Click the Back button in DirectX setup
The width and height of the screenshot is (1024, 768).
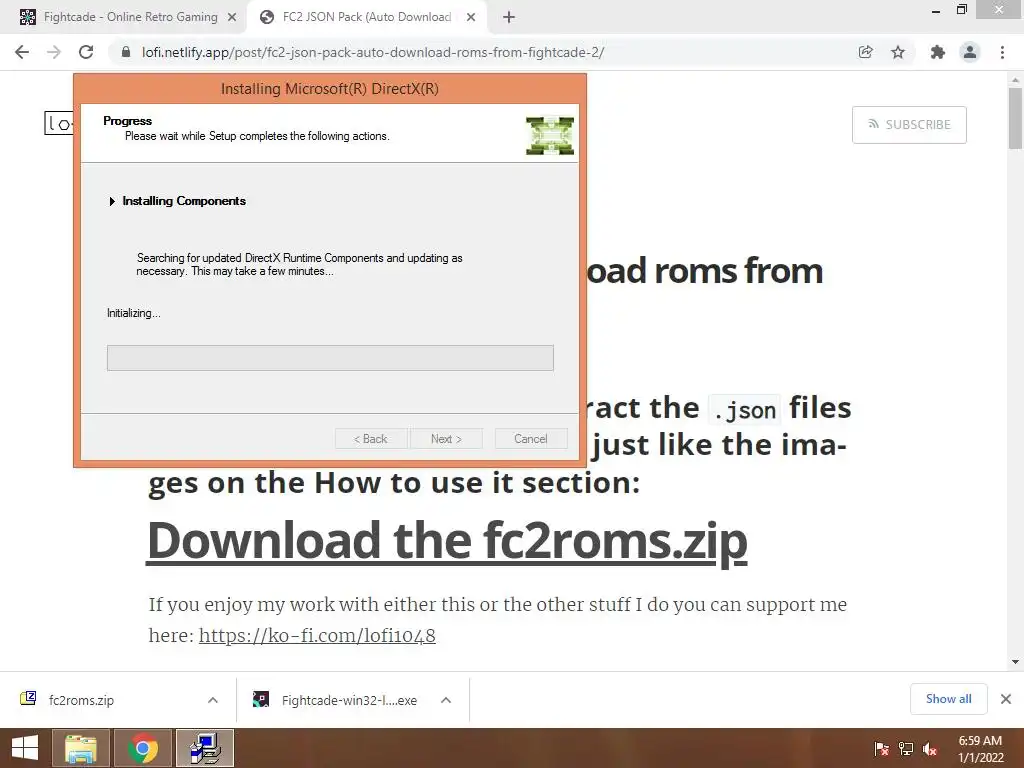371,439
